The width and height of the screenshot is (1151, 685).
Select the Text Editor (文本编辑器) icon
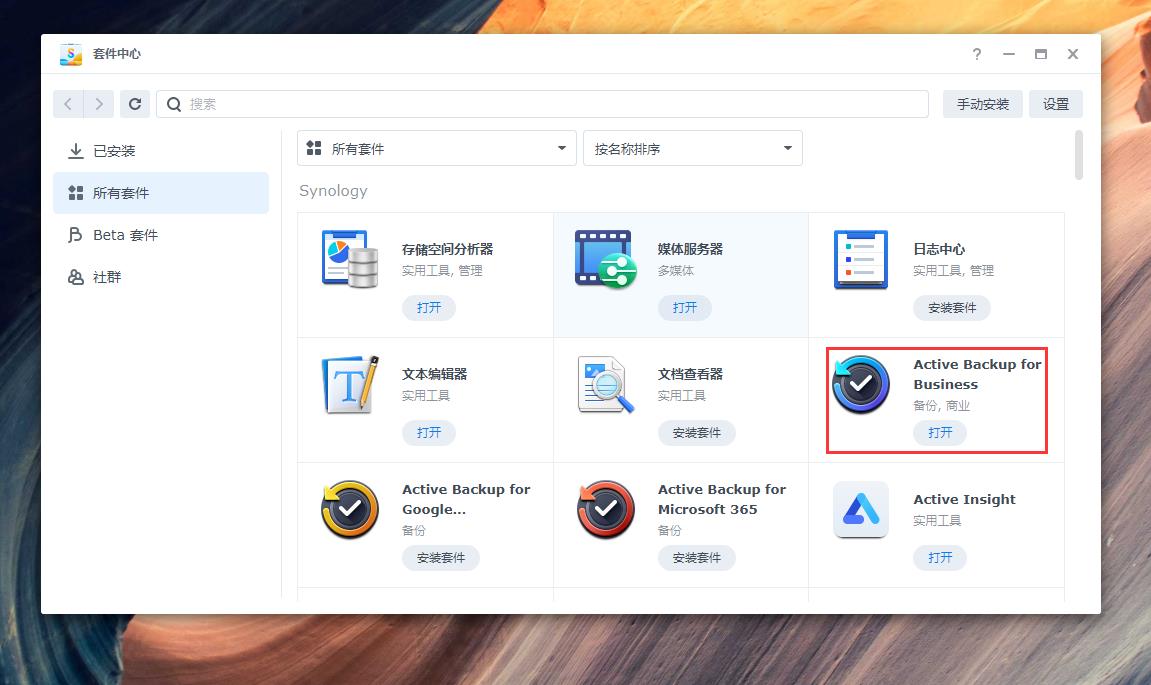[x=349, y=384]
